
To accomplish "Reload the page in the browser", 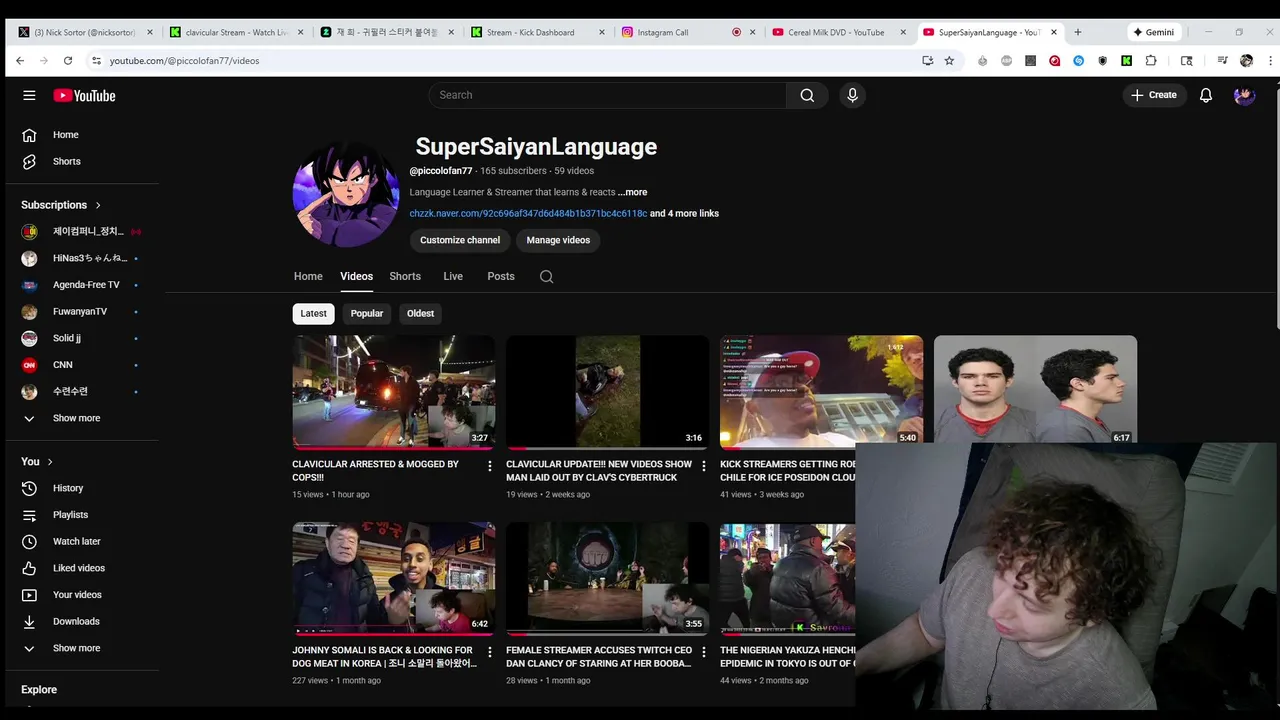I will click(68, 60).
